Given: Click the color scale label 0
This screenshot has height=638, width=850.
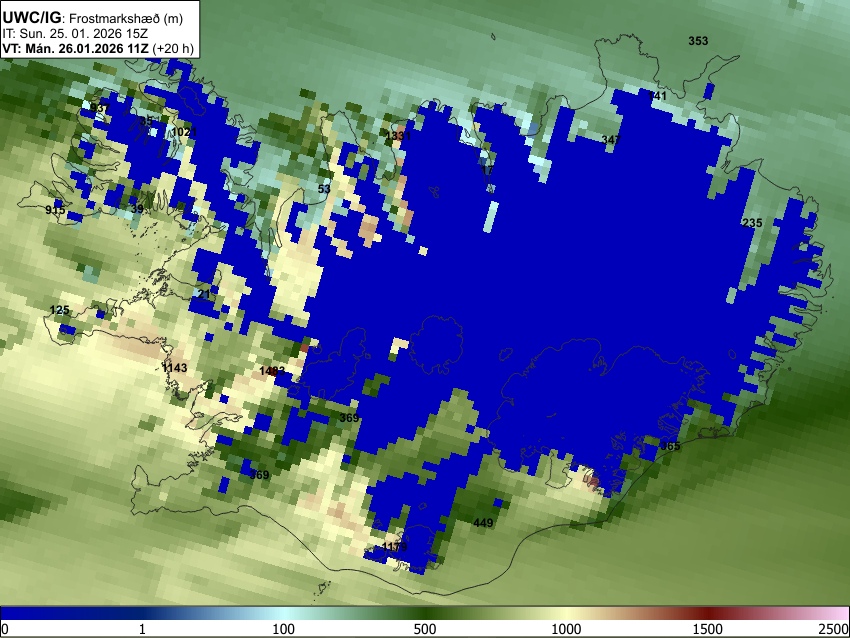Looking at the screenshot, I should click(x=5, y=629).
